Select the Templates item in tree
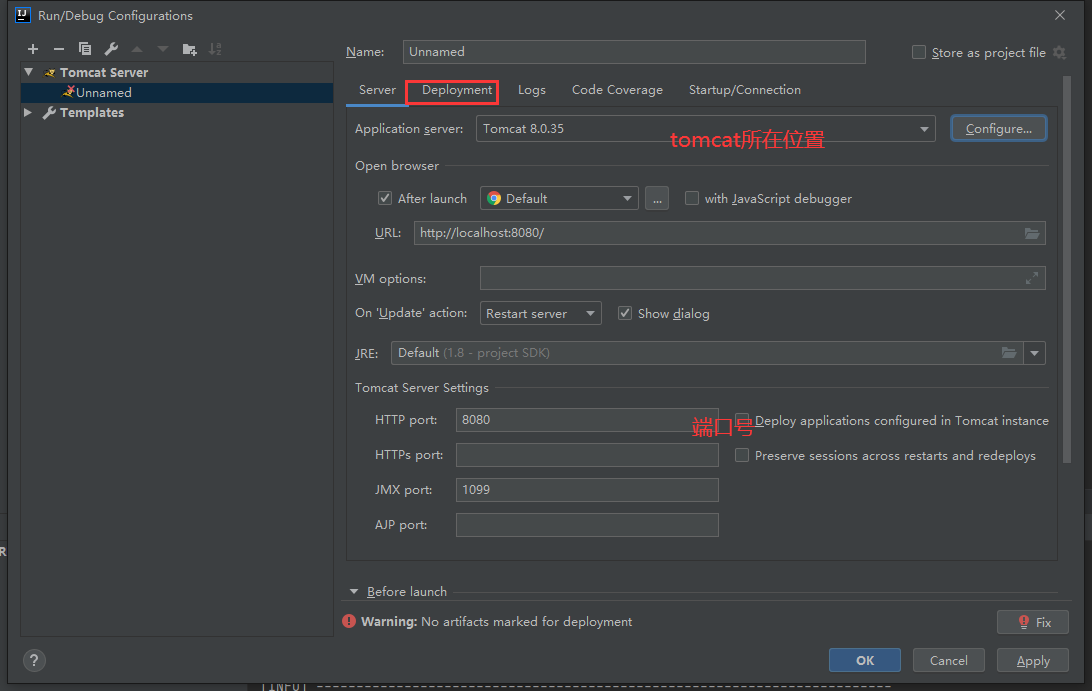 [x=91, y=112]
